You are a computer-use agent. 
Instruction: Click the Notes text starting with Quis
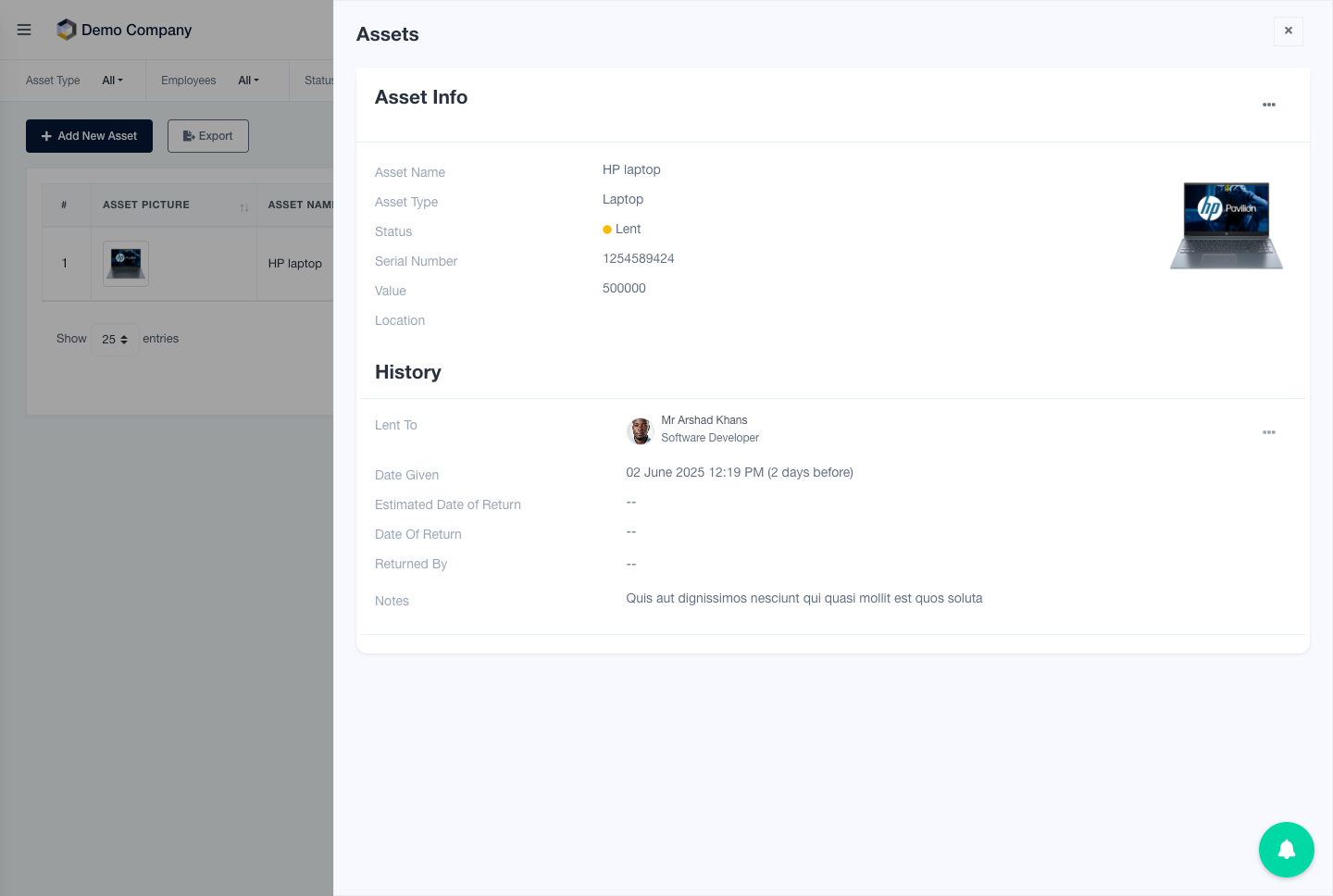[x=804, y=598]
